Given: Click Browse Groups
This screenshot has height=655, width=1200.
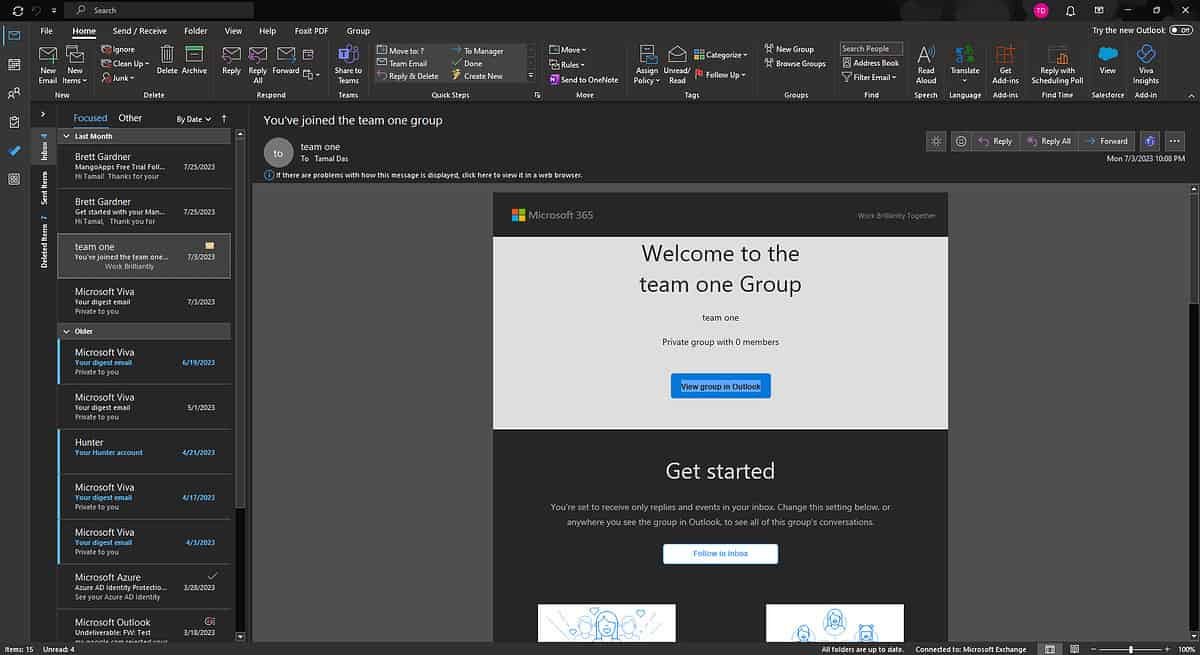Looking at the screenshot, I should pos(794,63).
